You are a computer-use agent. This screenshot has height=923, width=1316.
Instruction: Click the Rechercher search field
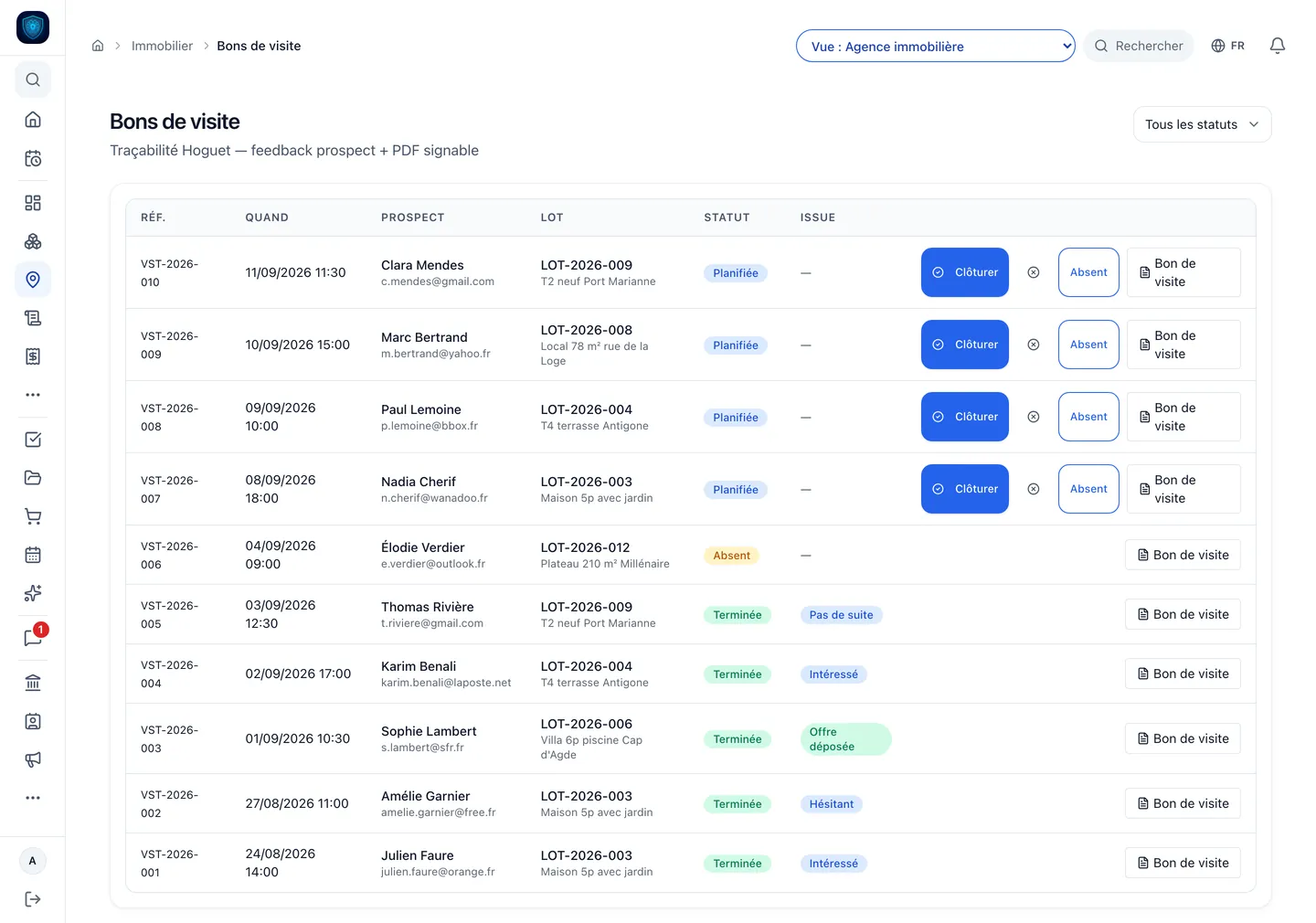1139,46
